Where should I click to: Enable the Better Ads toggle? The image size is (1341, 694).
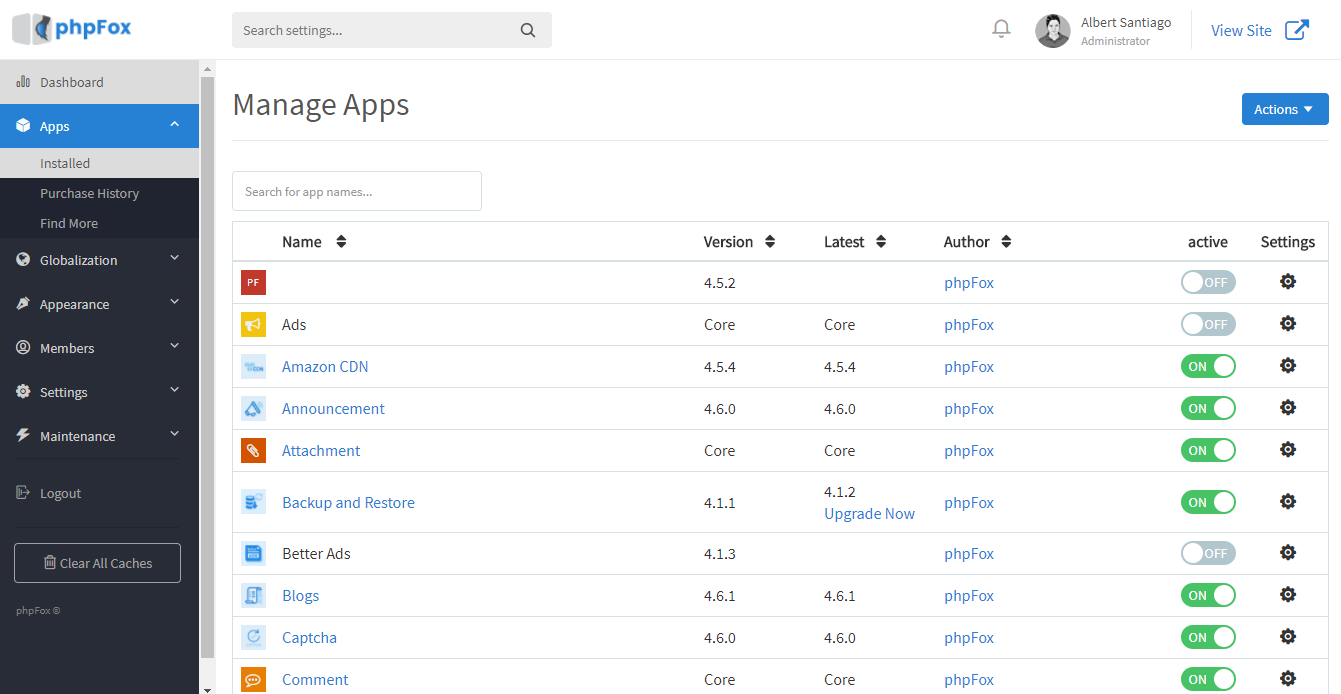1208,552
